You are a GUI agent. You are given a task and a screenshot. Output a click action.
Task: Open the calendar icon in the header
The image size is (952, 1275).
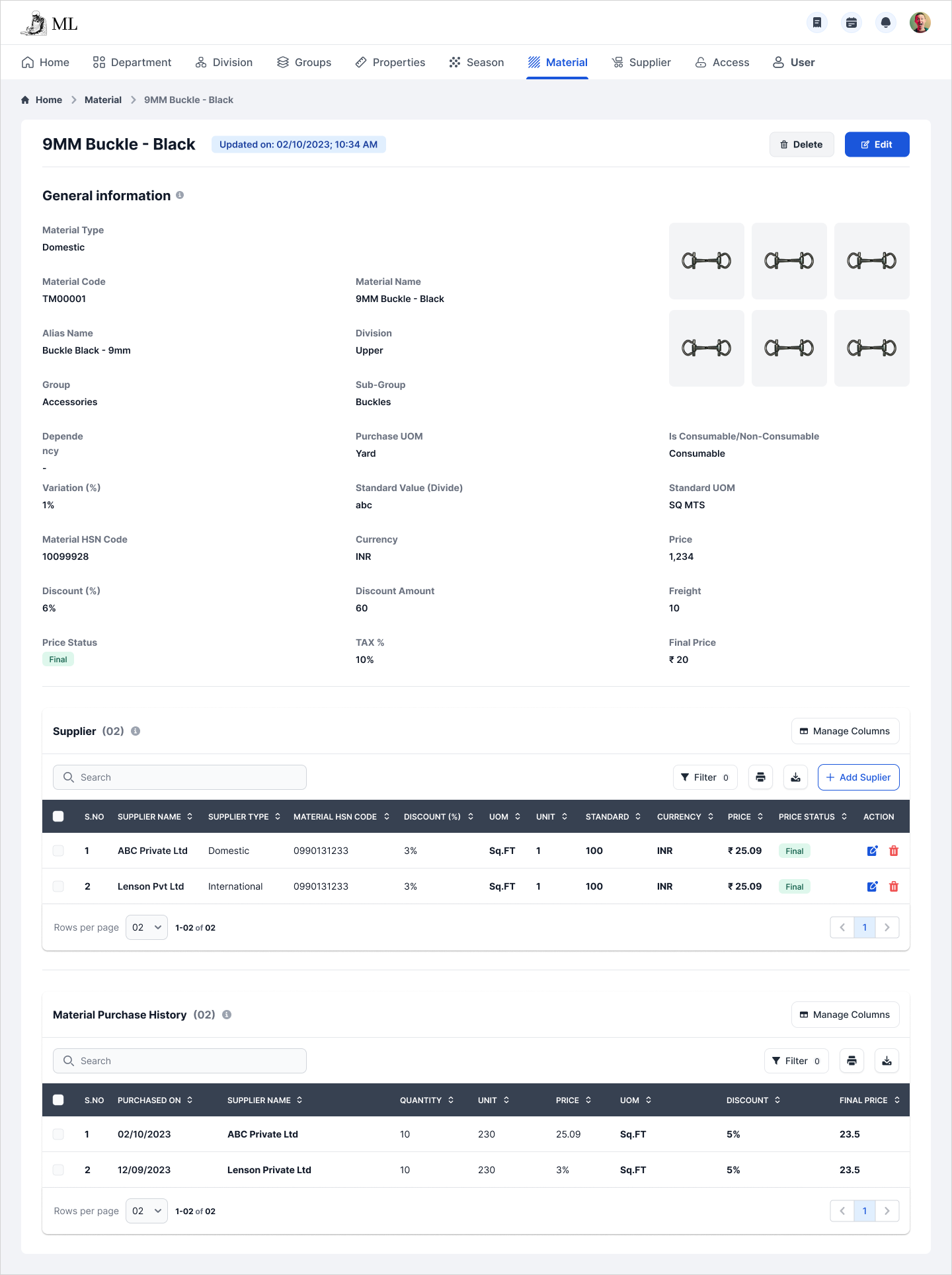[x=852, y=22]
